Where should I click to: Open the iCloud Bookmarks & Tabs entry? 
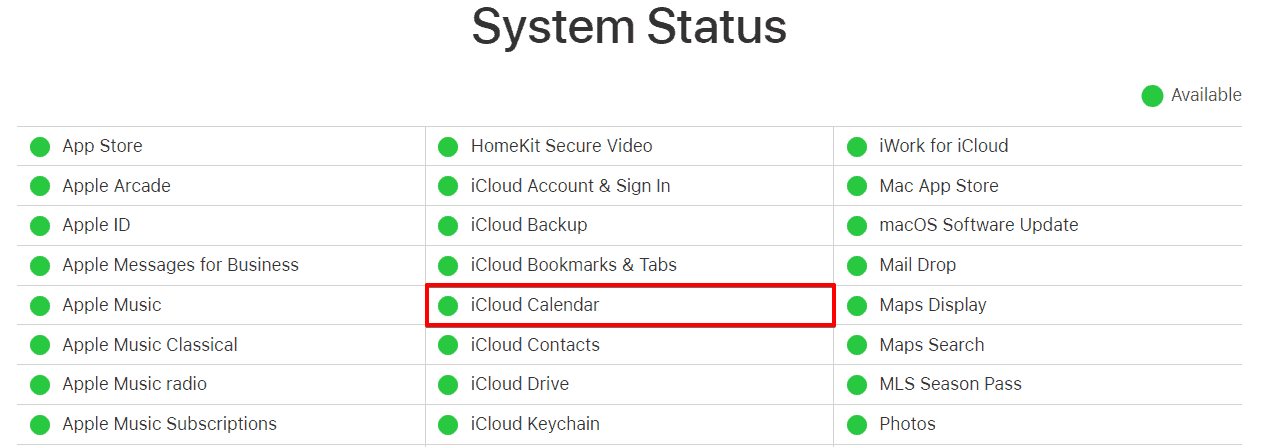573,265
